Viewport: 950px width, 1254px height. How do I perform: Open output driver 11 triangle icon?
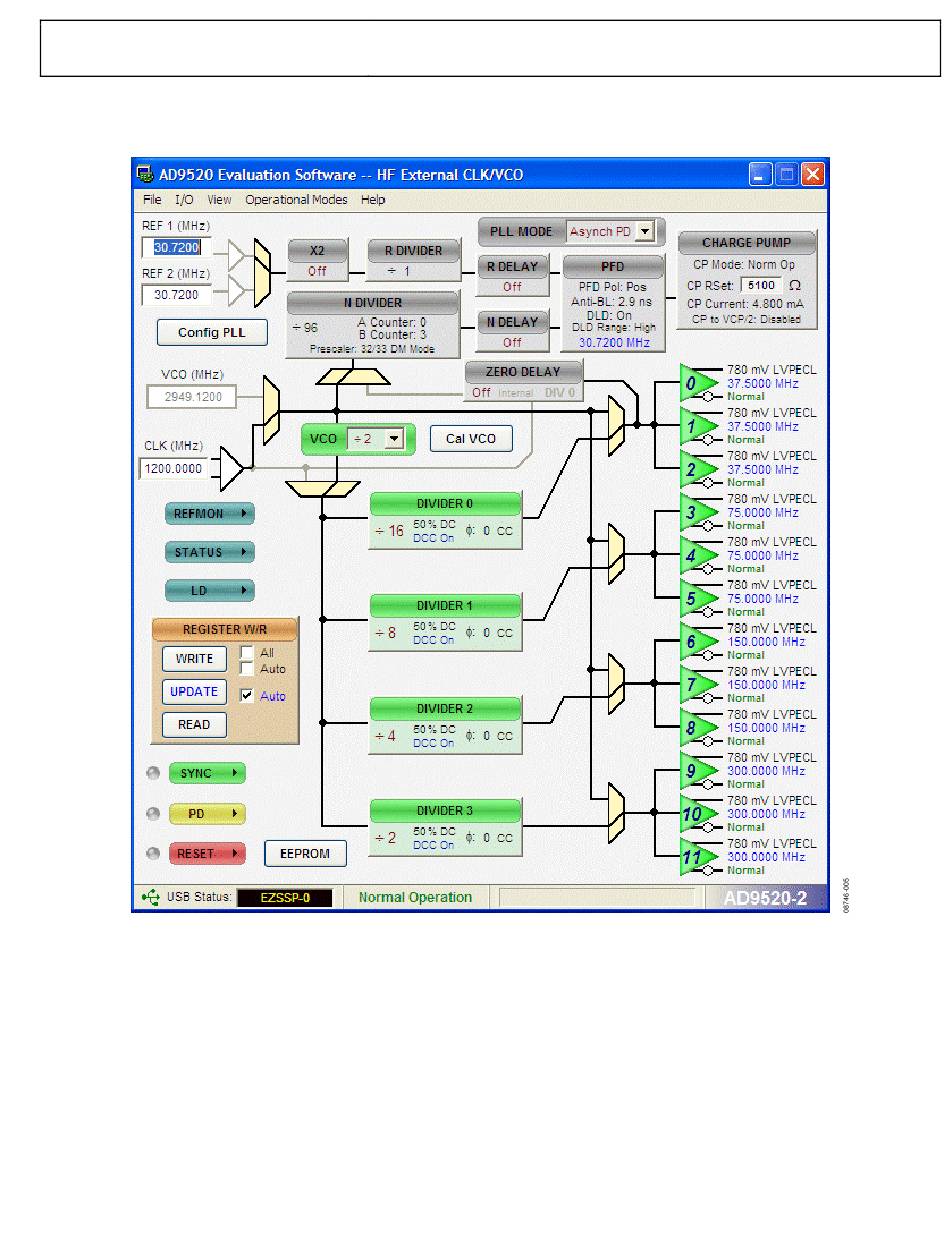pyautogui.click(x=697, y=857)
